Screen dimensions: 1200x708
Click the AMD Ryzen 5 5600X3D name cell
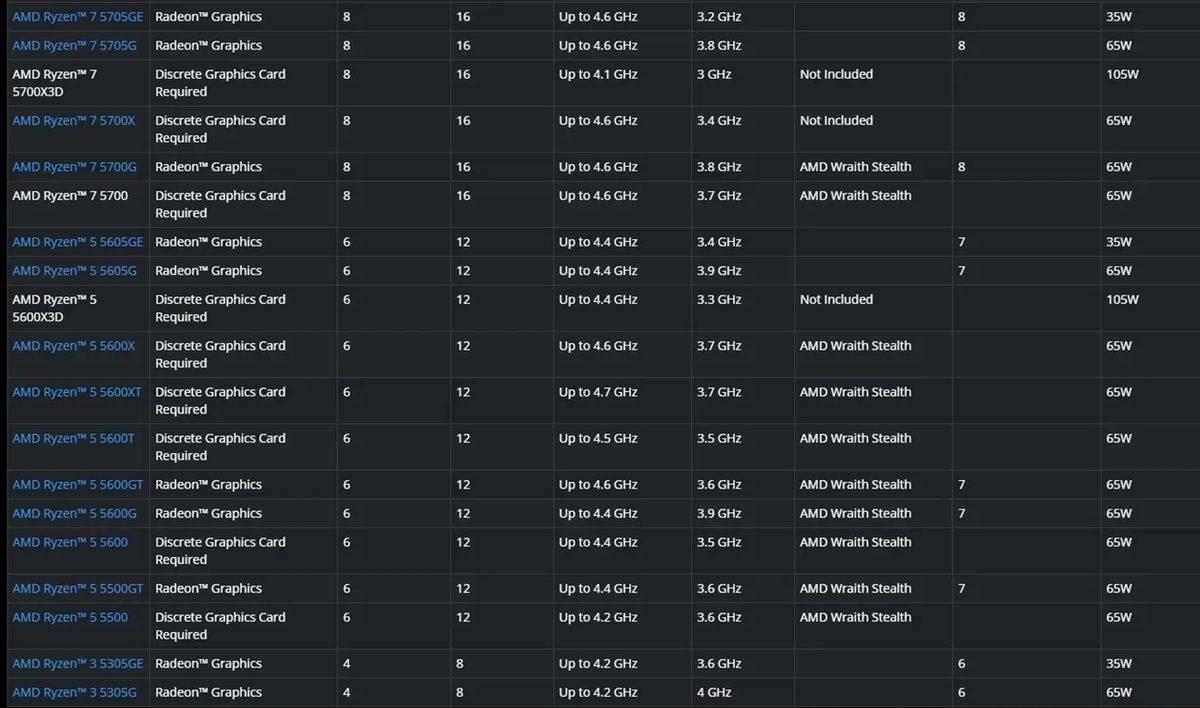coord(55,308)
